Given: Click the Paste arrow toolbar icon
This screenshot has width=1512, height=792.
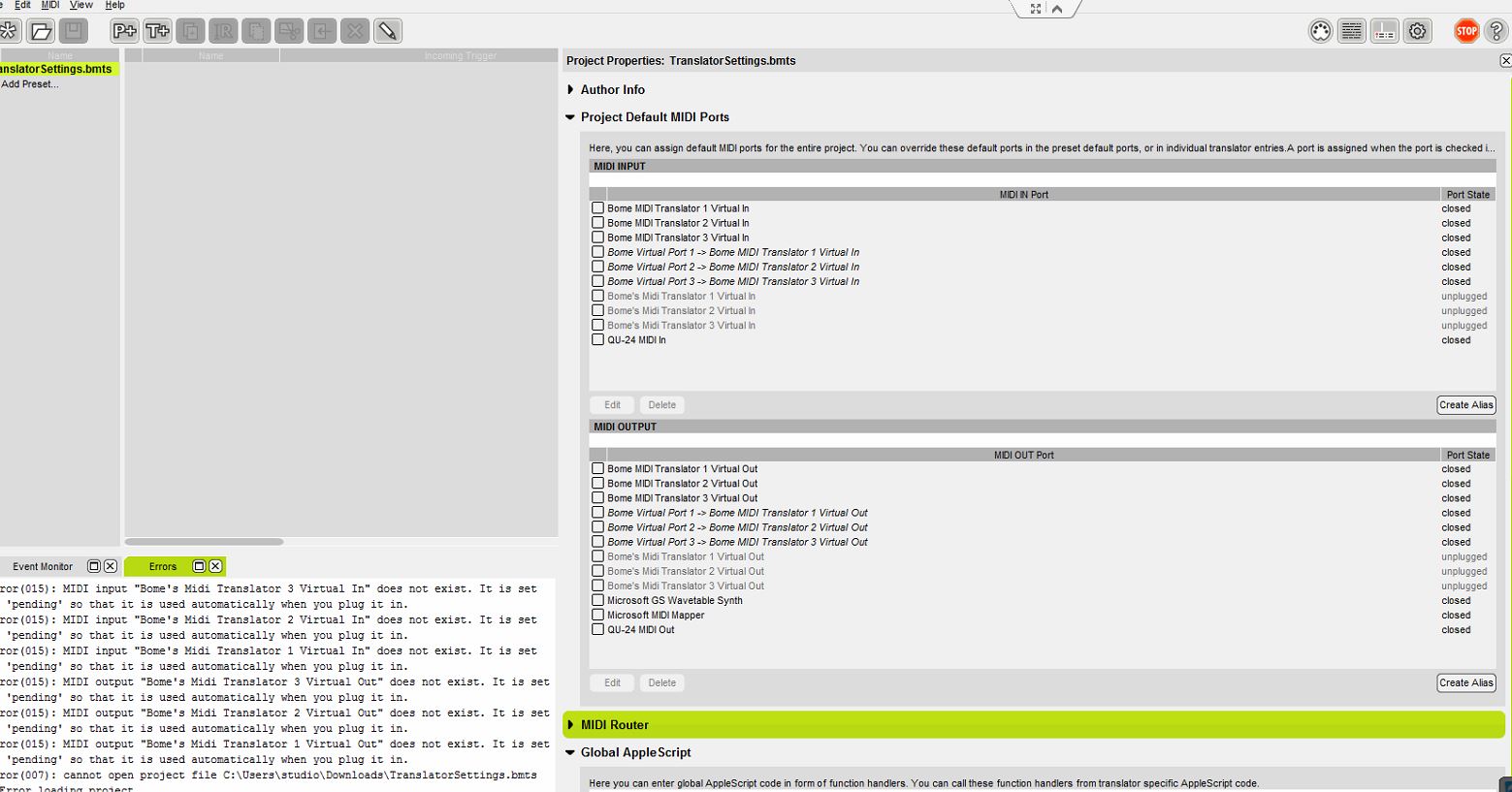Looking at the screenshot, I should 322,31.
